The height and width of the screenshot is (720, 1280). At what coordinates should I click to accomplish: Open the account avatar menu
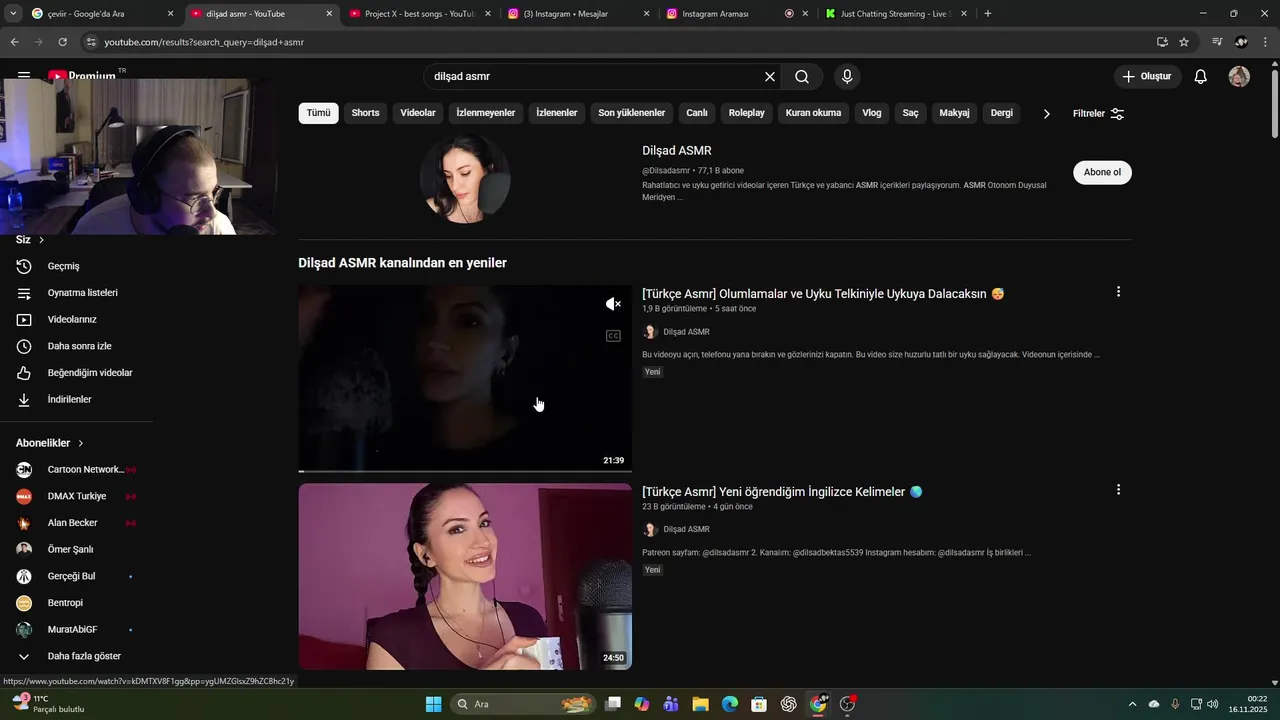pyautogui.click(x=1239, y=77)
